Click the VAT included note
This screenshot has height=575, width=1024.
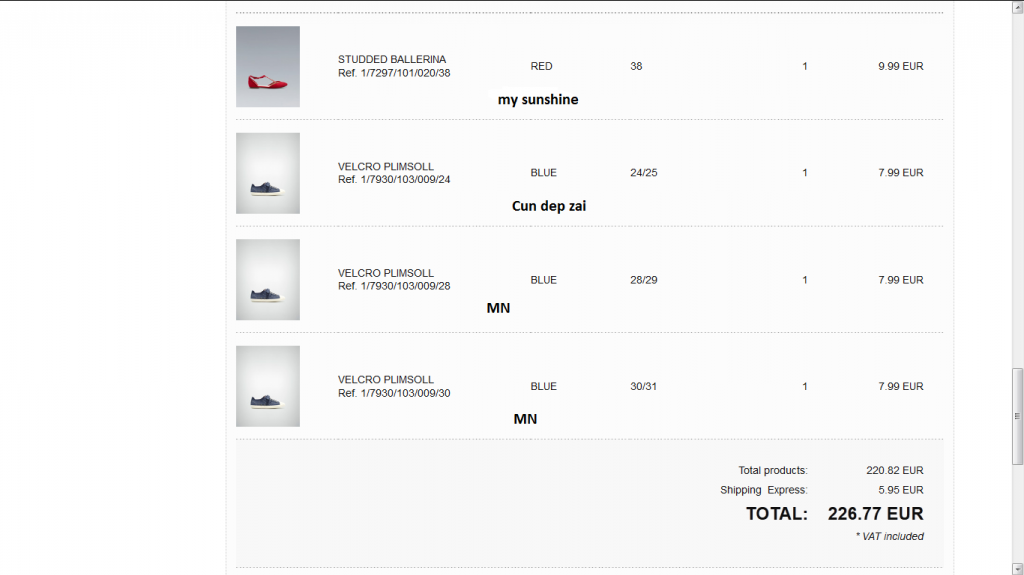tap(889, 537)
